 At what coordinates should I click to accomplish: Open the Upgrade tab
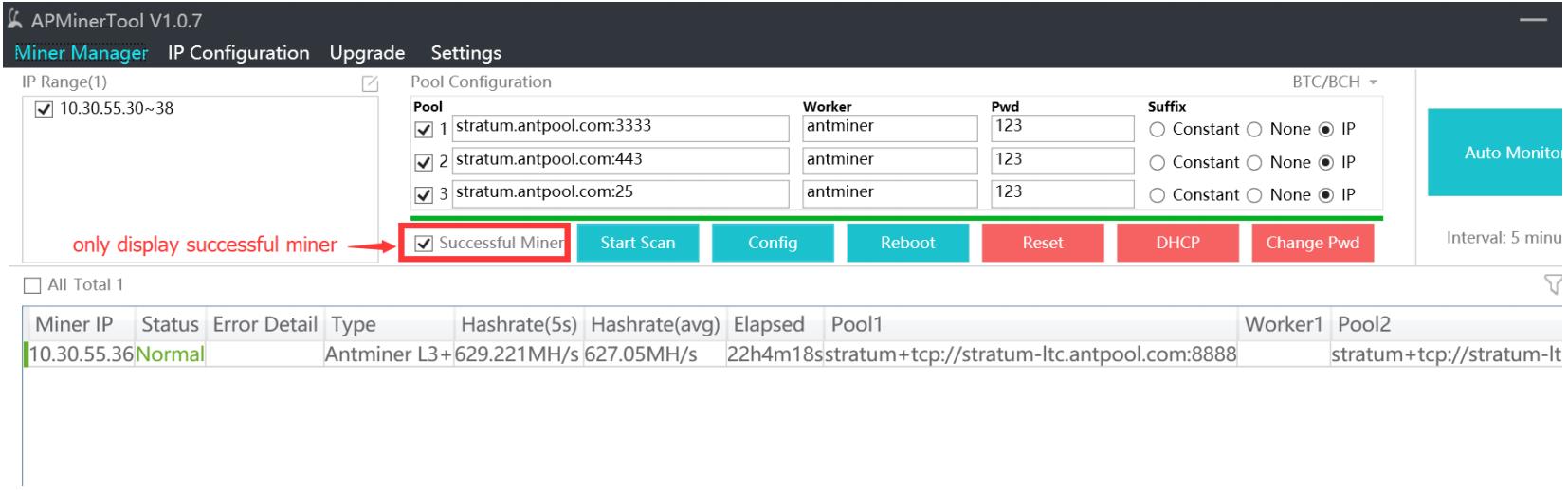point(368,53)
